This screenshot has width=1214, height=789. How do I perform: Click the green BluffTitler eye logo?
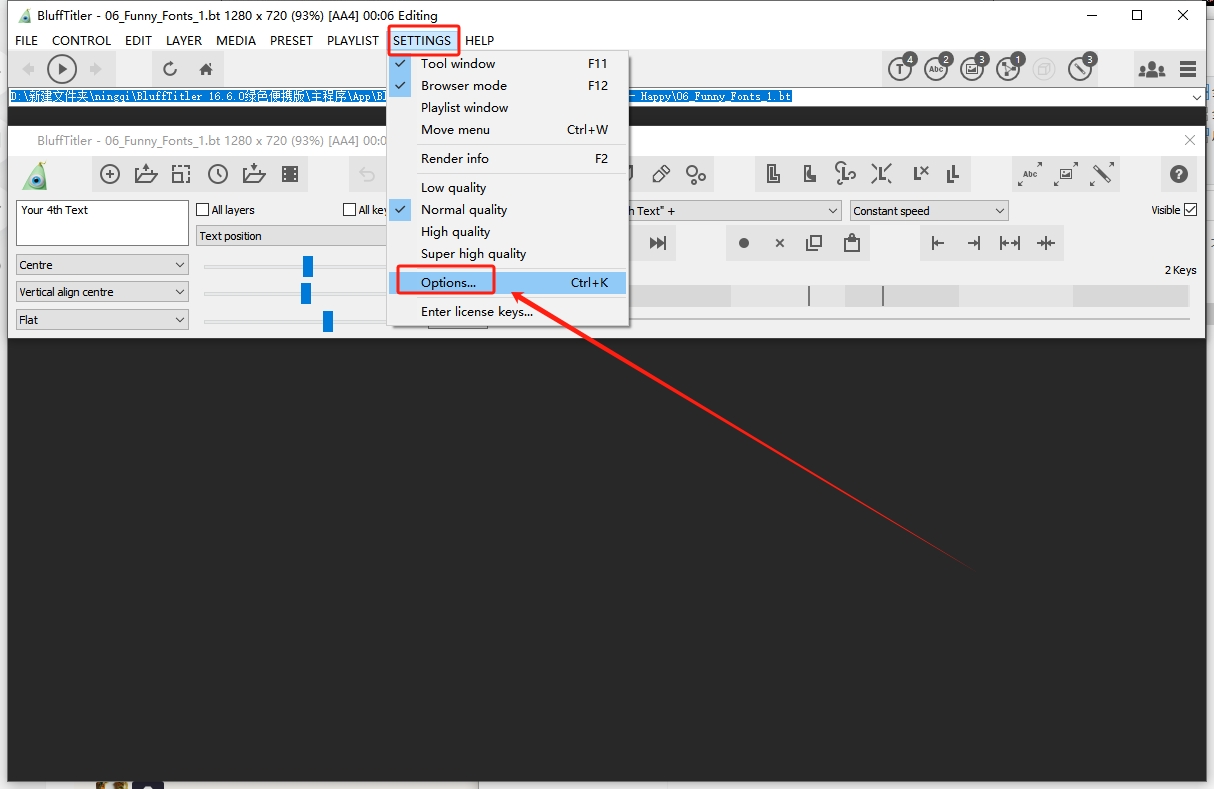(x=36, y=175)
